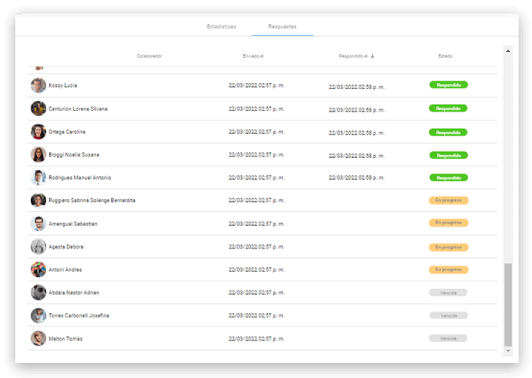Click Rodrigues Manuel Antonio's avatar
Viewport: 532px width, 378px height.
(38, 177)
